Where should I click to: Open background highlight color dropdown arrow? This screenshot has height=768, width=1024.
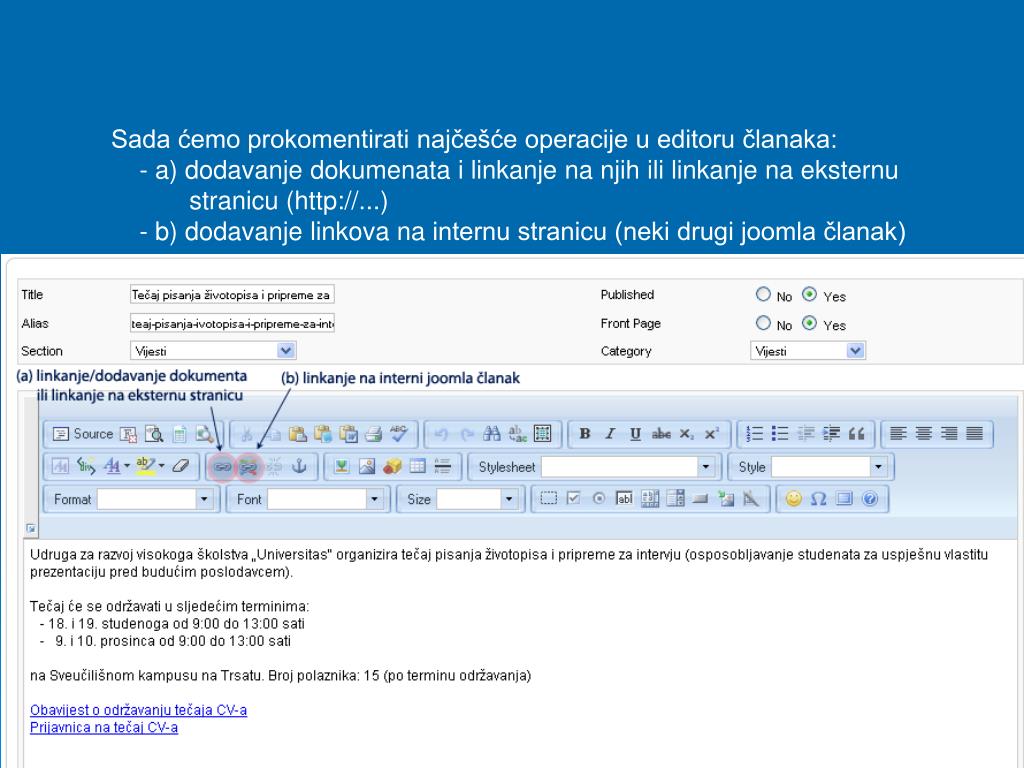161,466
